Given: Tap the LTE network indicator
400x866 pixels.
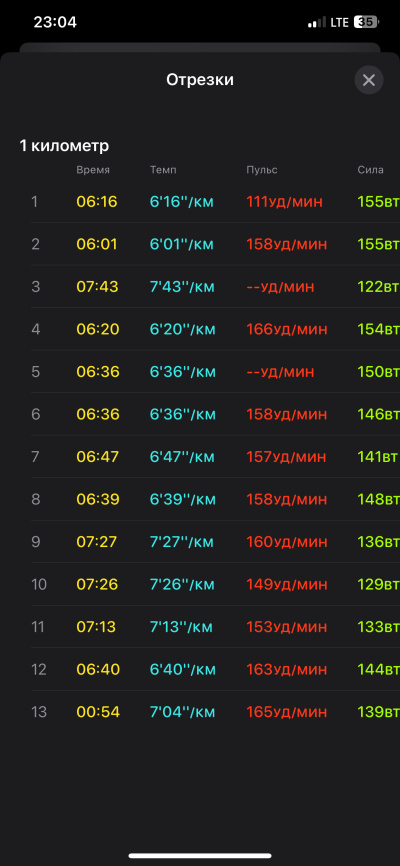Looking at the screenshot, I should coord(339,22).
